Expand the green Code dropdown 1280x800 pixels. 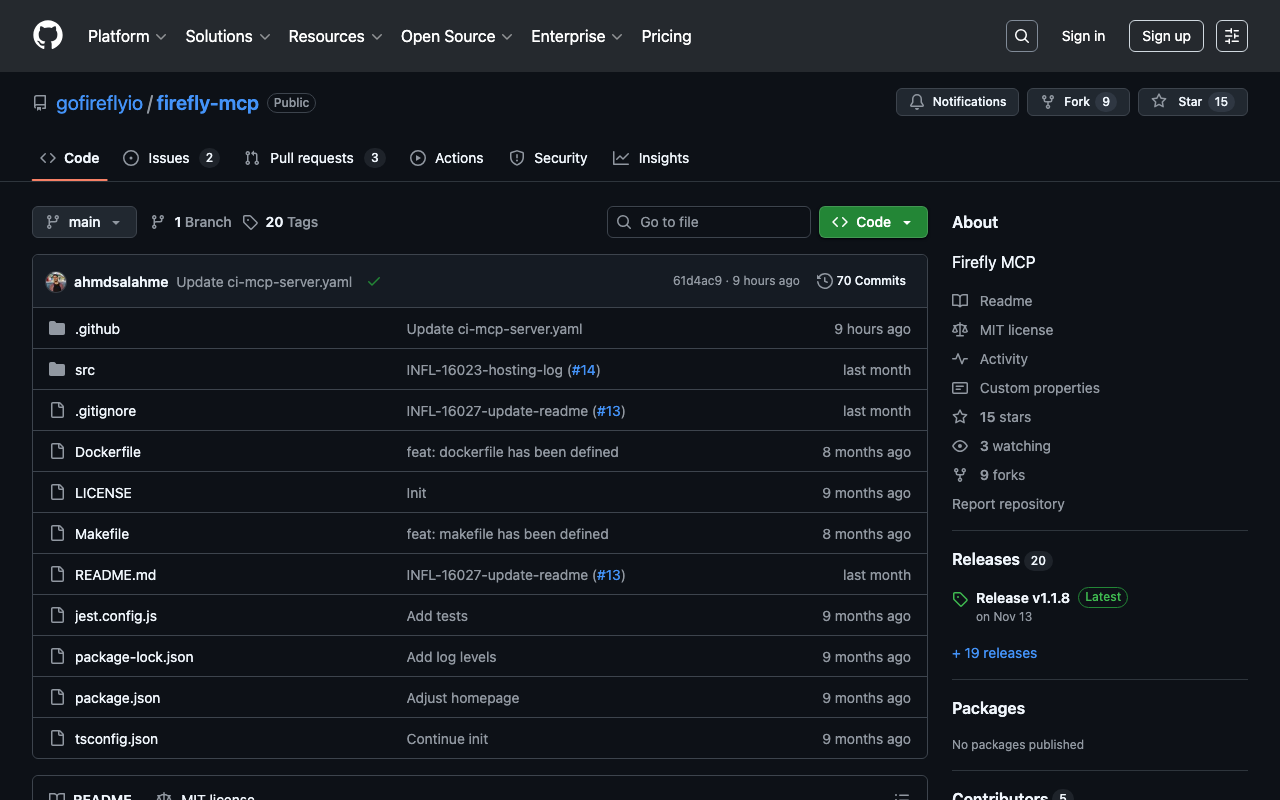pyautogui.click(x=873, y=222)
